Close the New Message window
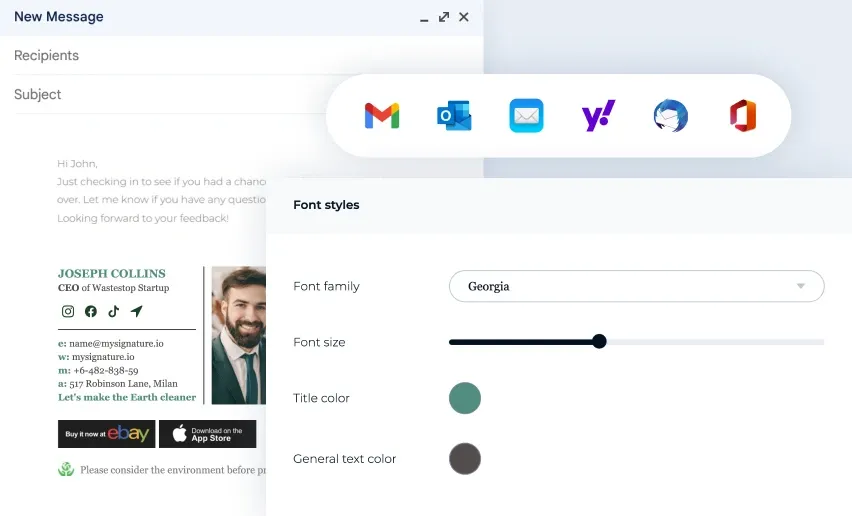The height and width of the screenshot is (516, 852). click(463, 17)
